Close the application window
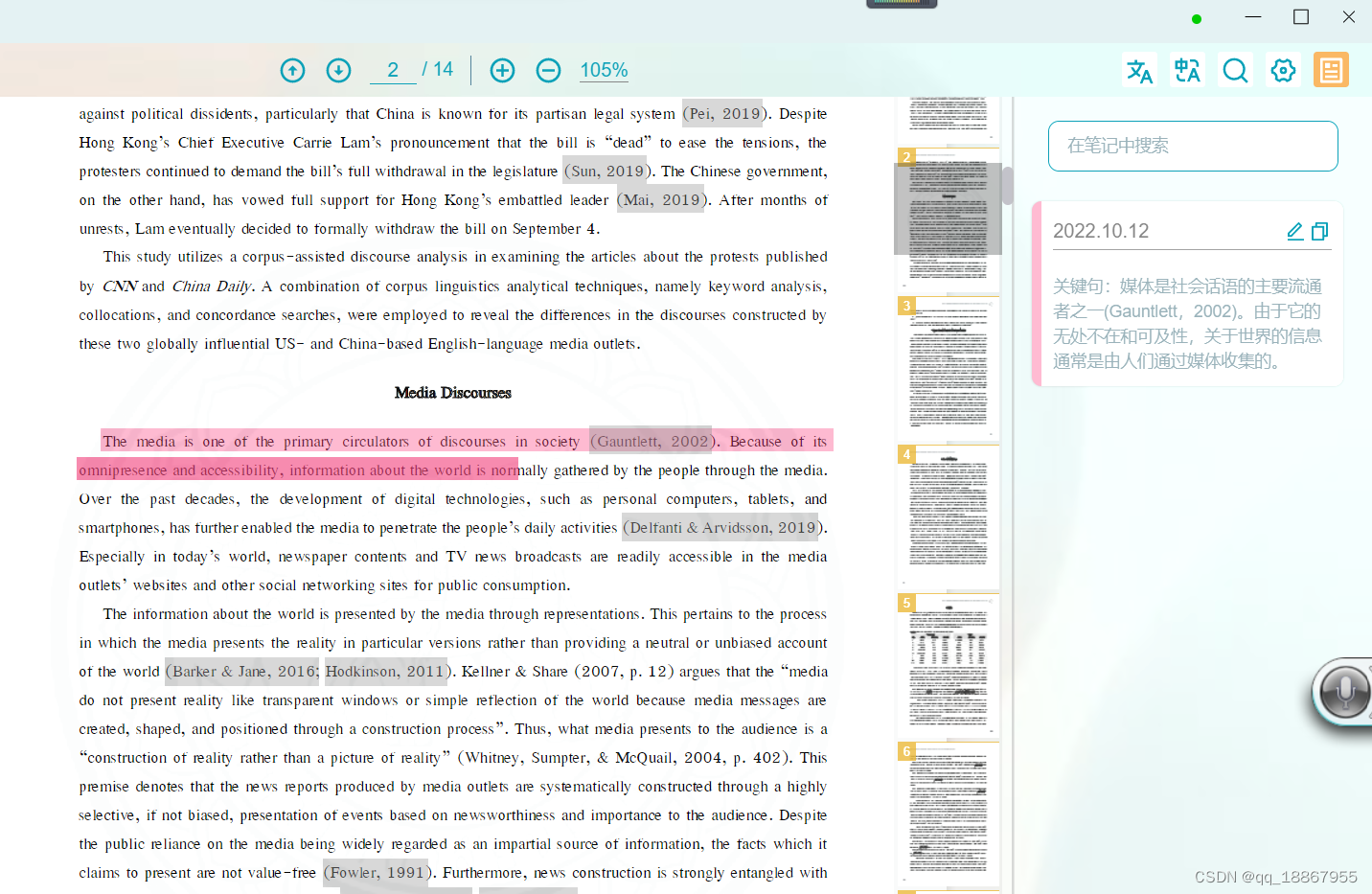The image size is (1372, 894). (1349, 17)
